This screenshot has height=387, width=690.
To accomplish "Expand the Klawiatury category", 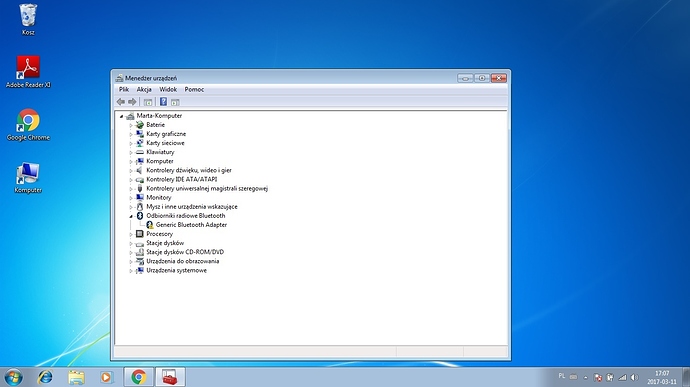I will 131,152.
